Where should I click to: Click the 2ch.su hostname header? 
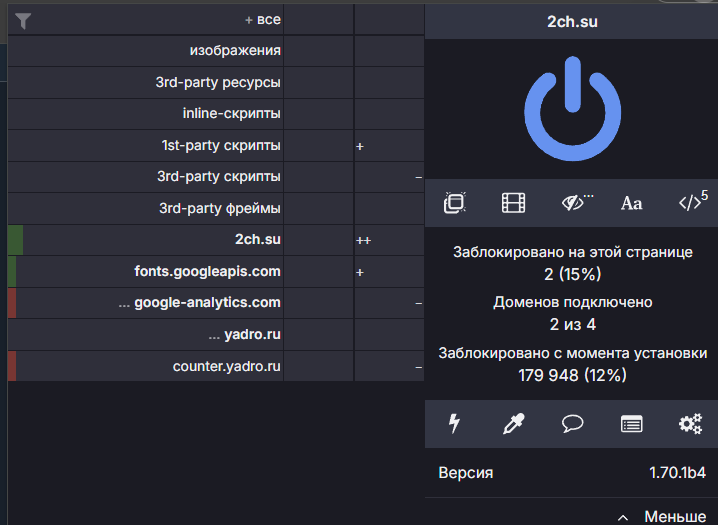(x=572, y=22)
